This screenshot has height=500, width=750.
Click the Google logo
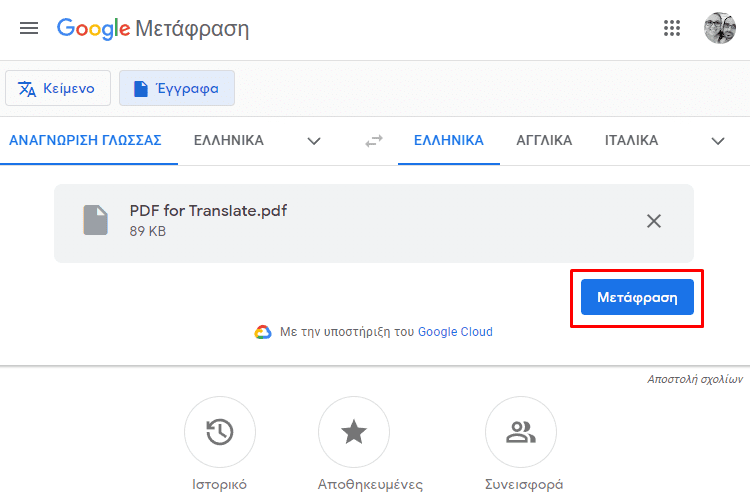[x=93, y=29]
